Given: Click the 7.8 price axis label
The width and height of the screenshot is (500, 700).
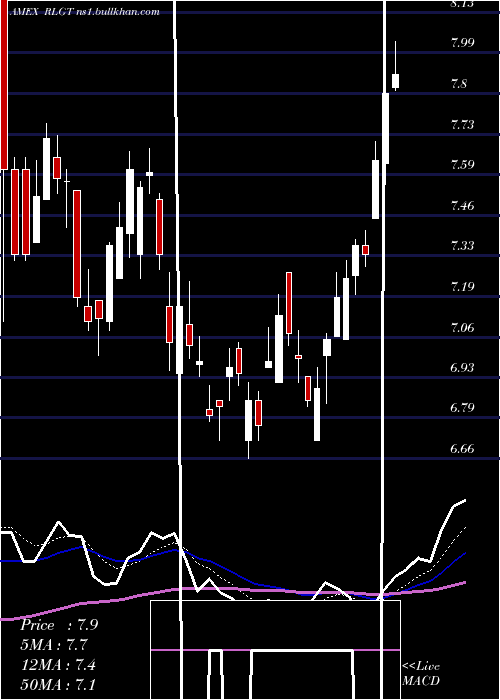Looking at the screenshot, I should point(459,83).
